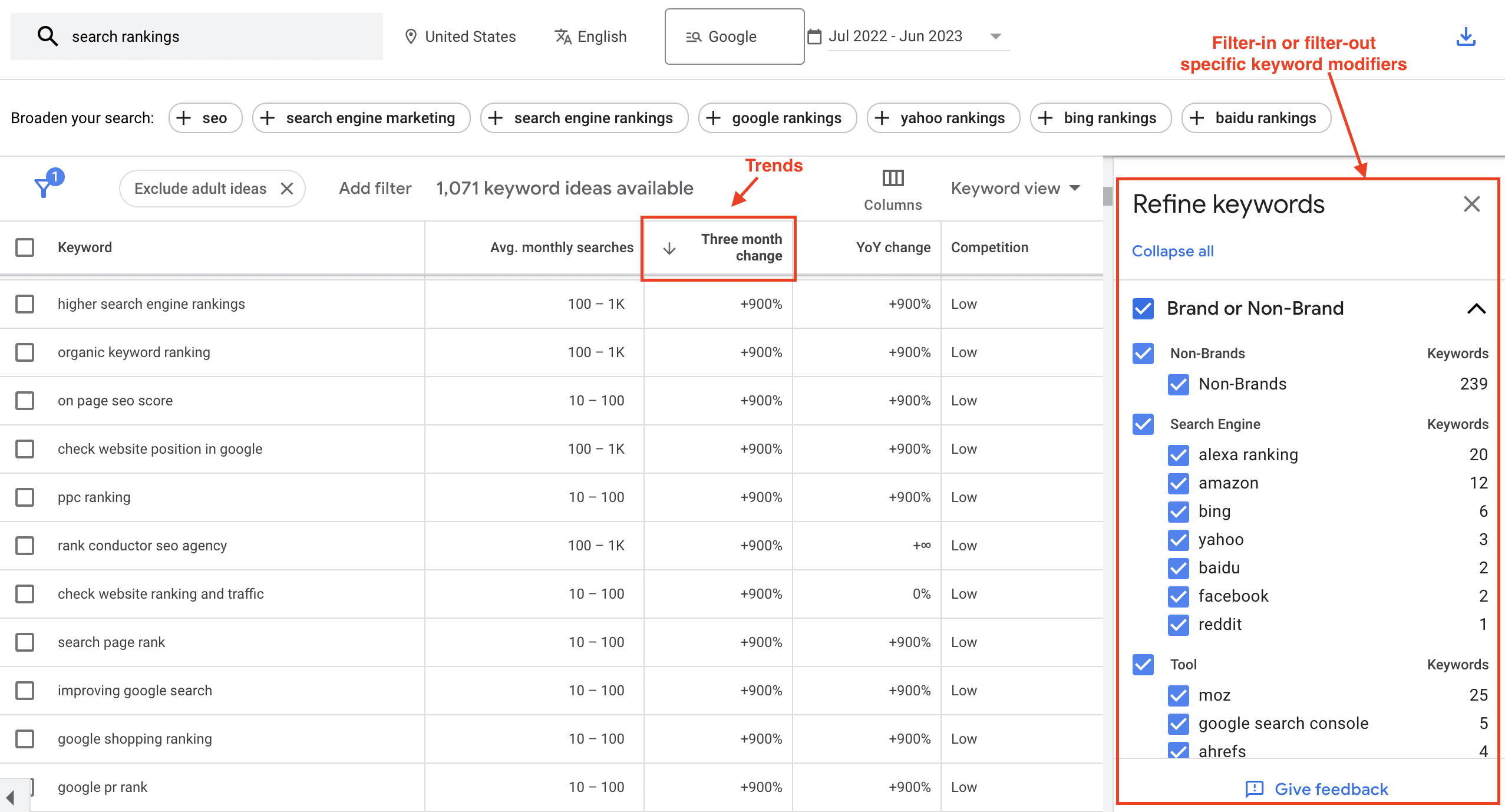Viewport: 1505px width, 812px height.
Task: Click the language icon next to English
Action: click(x=559, y=36)
